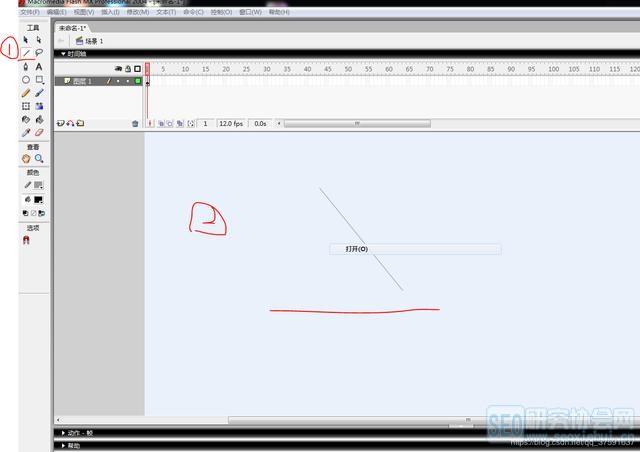
Task: Click the Swap Colors icon
Action: click(x=41, y=213)
